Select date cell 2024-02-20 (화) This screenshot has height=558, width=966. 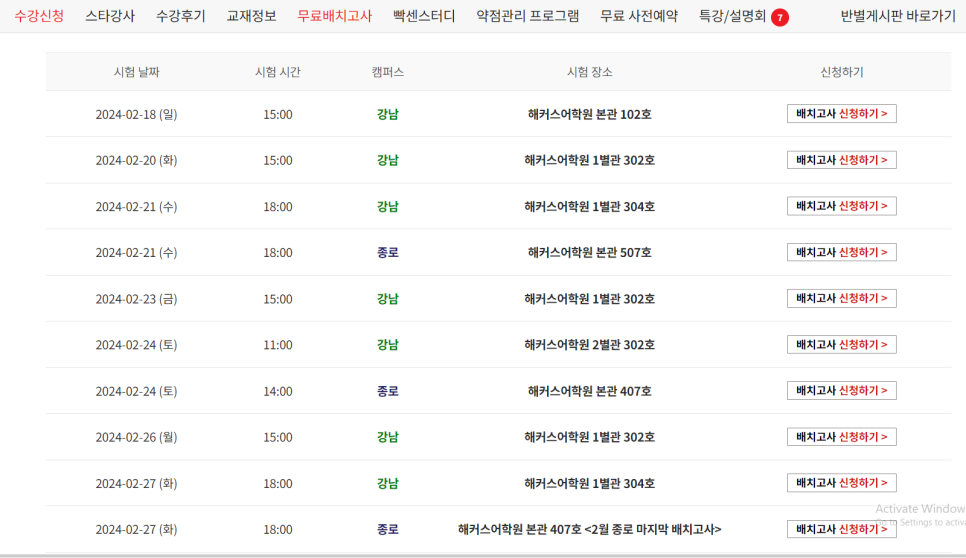136,161
